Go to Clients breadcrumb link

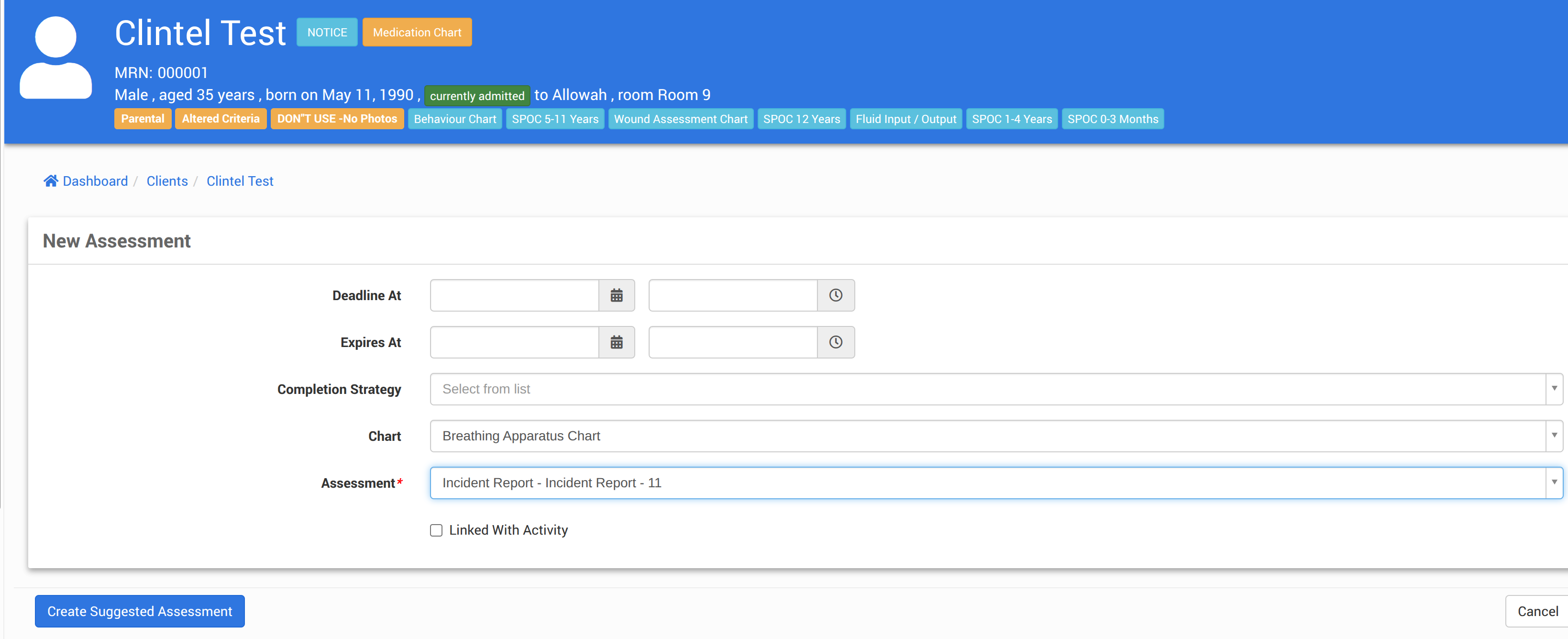coord(167,181)
